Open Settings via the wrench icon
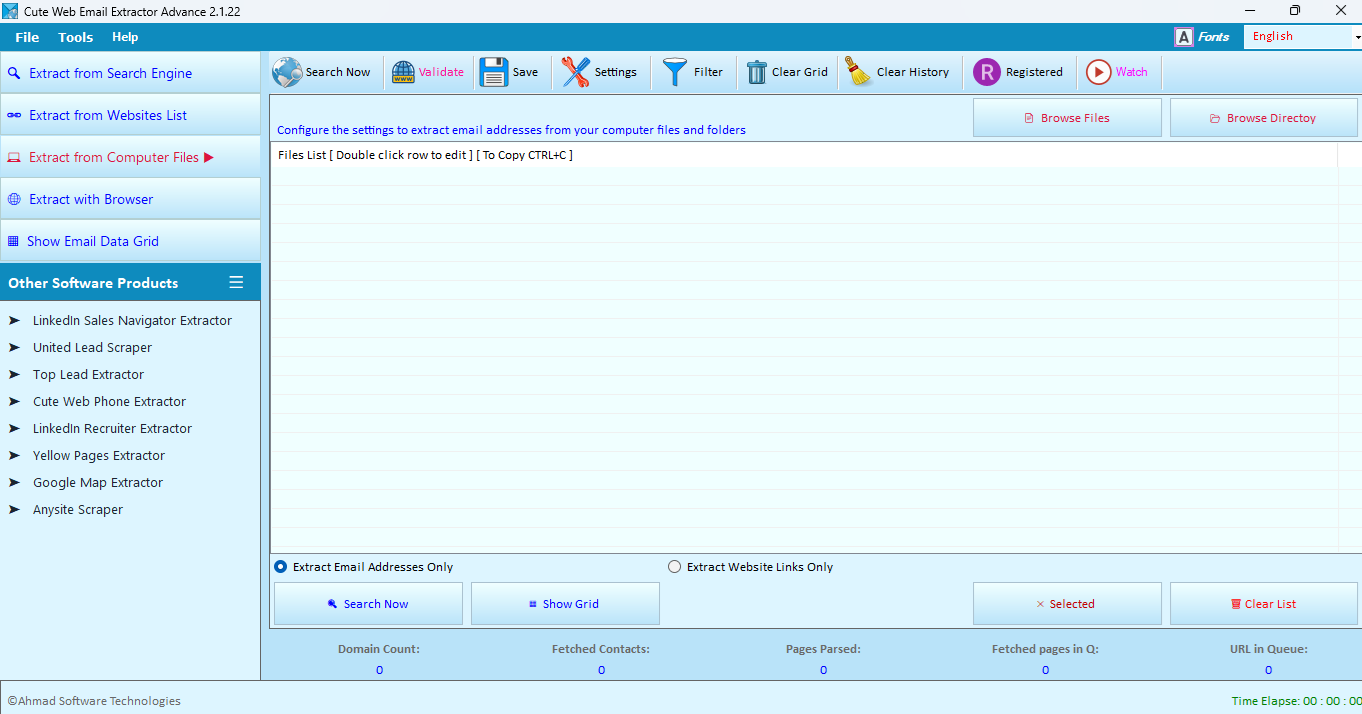Screen dimensions: 1362x714 click(575, 72)
